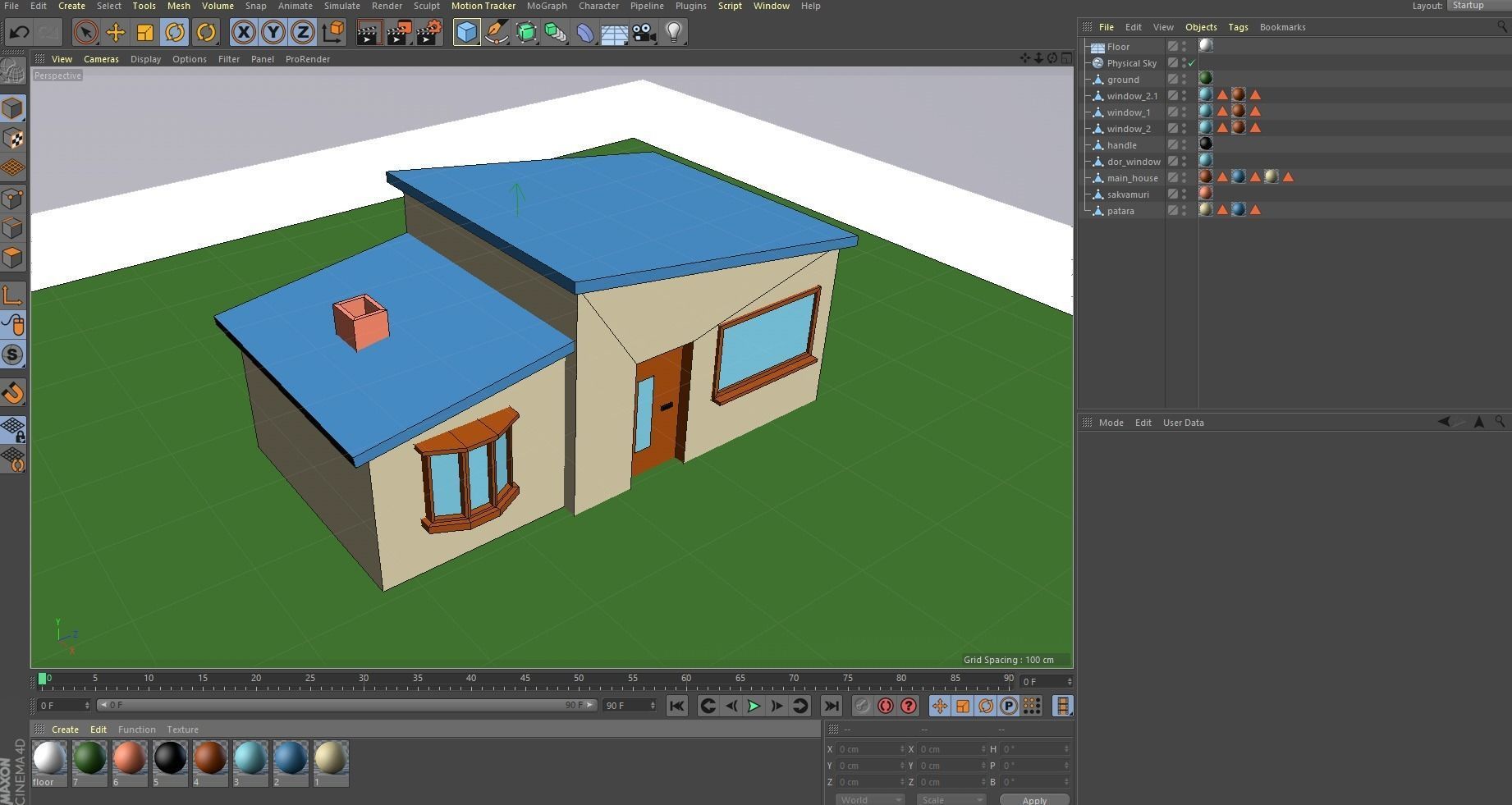1512x805 pixels.
Task: Open the viewport Display menu
Action: 145,59
